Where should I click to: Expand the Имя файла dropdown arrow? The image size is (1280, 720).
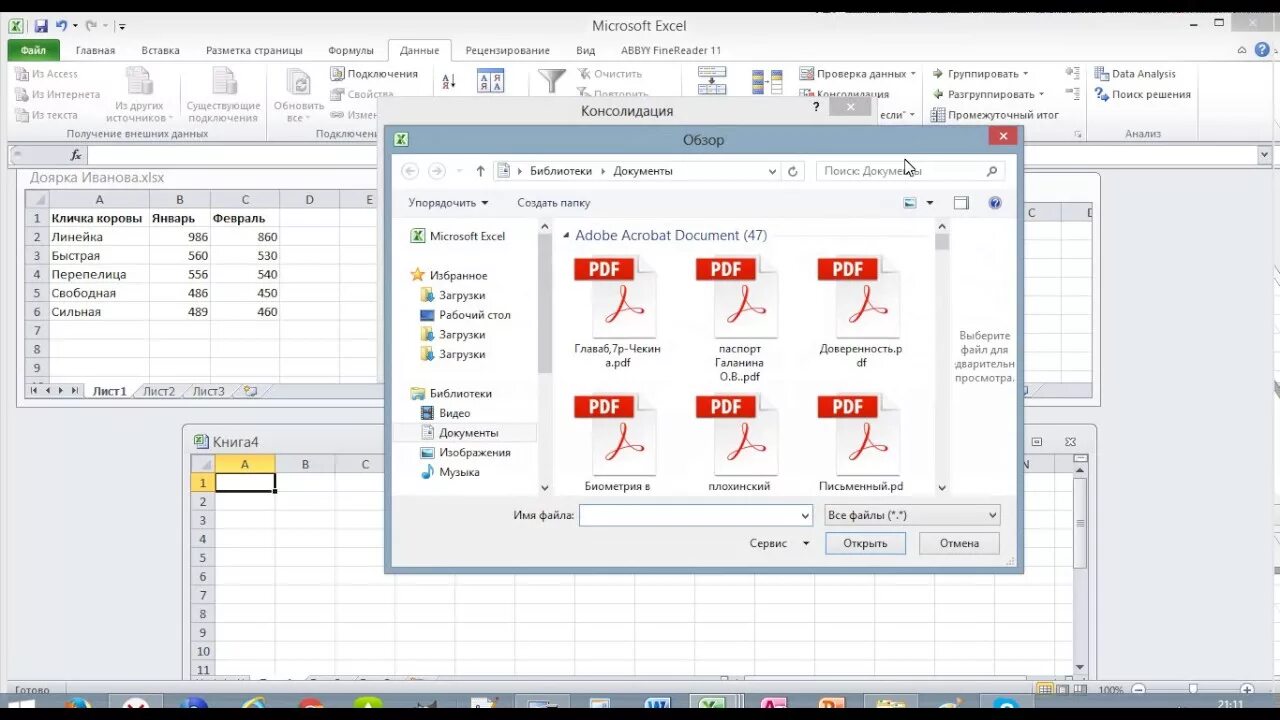click(x=805, y=515)
